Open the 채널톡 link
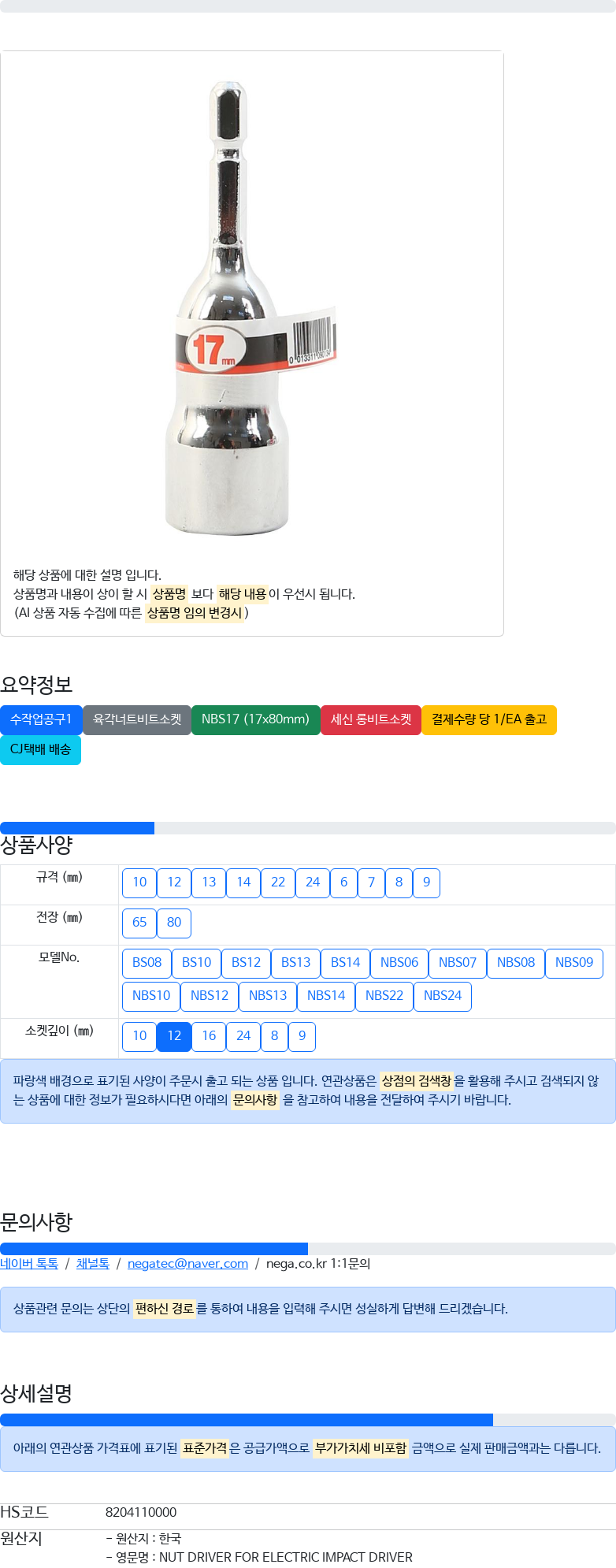 tap(93, 1264)
